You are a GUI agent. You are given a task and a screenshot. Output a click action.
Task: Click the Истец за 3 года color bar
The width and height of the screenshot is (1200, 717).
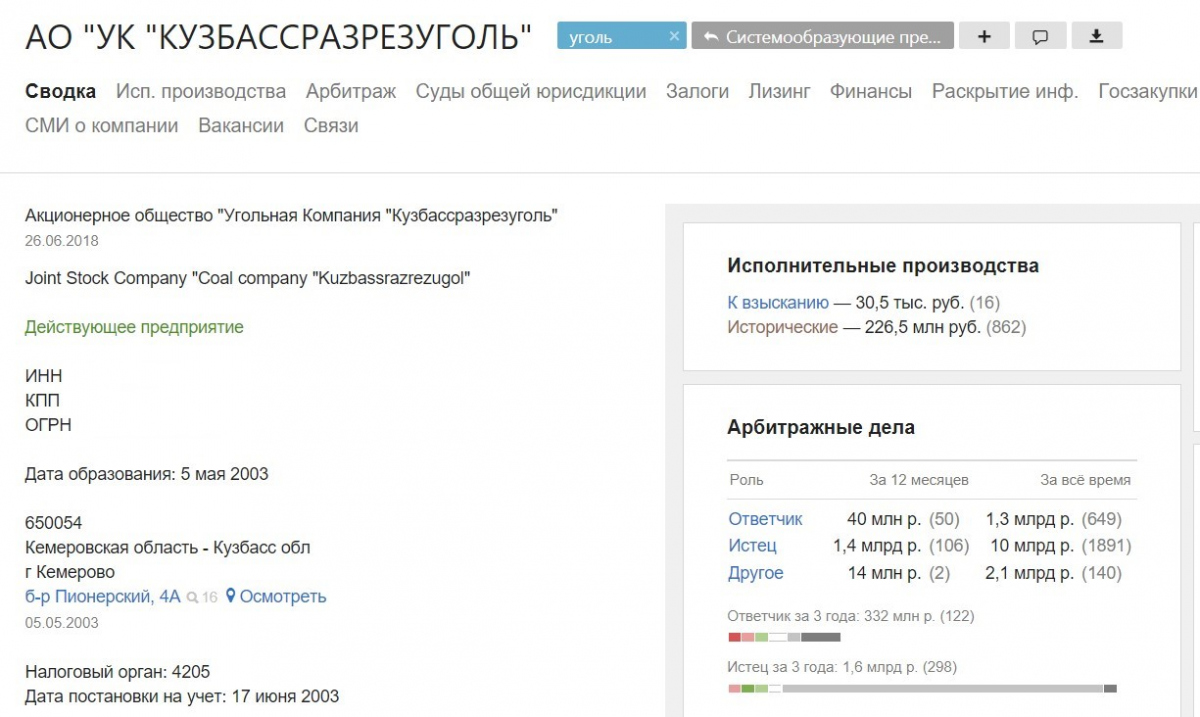[x=922, y=688]
